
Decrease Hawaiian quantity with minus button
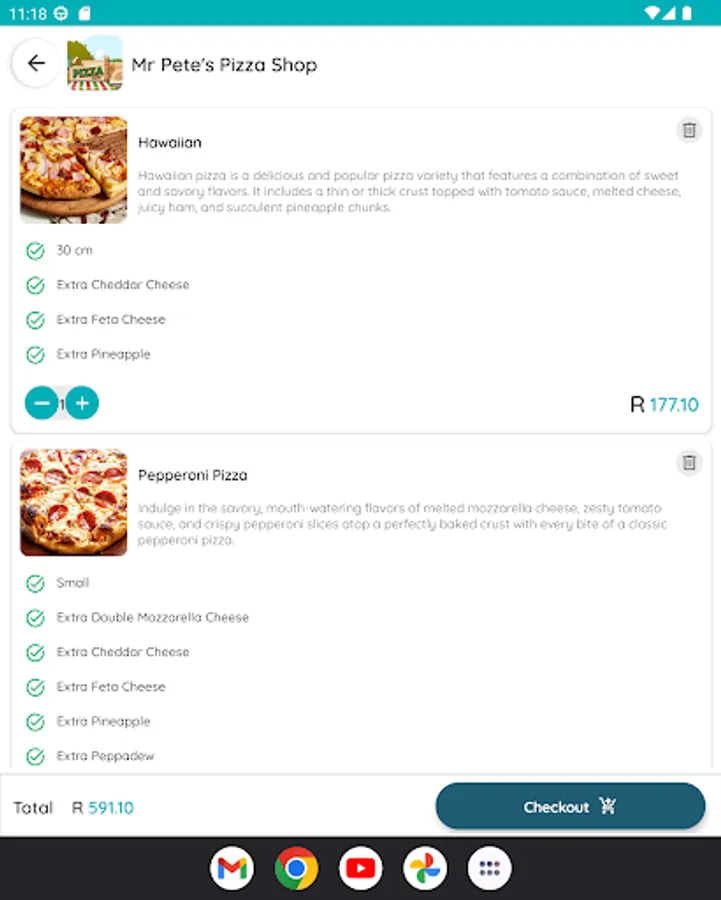tap(41, 403)
